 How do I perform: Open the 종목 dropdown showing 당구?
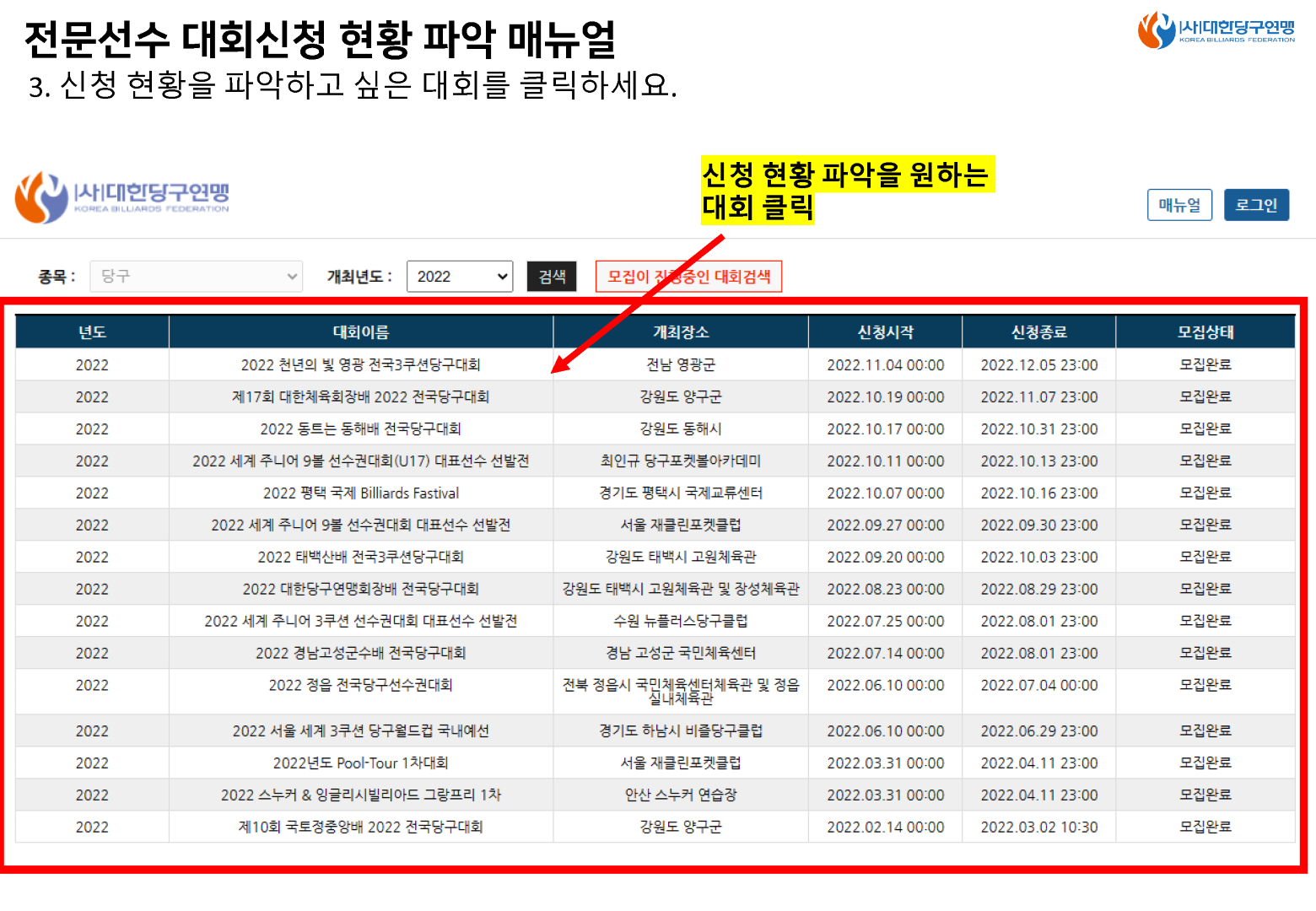point(196,276)
